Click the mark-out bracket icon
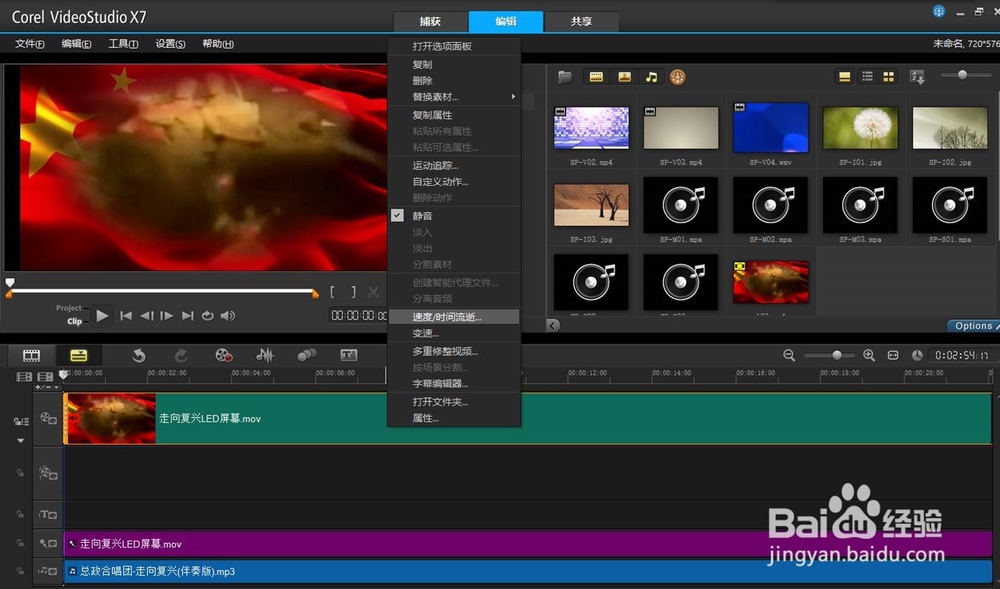1000x589 pixels. pyautogui.click(x=353, y=292)
